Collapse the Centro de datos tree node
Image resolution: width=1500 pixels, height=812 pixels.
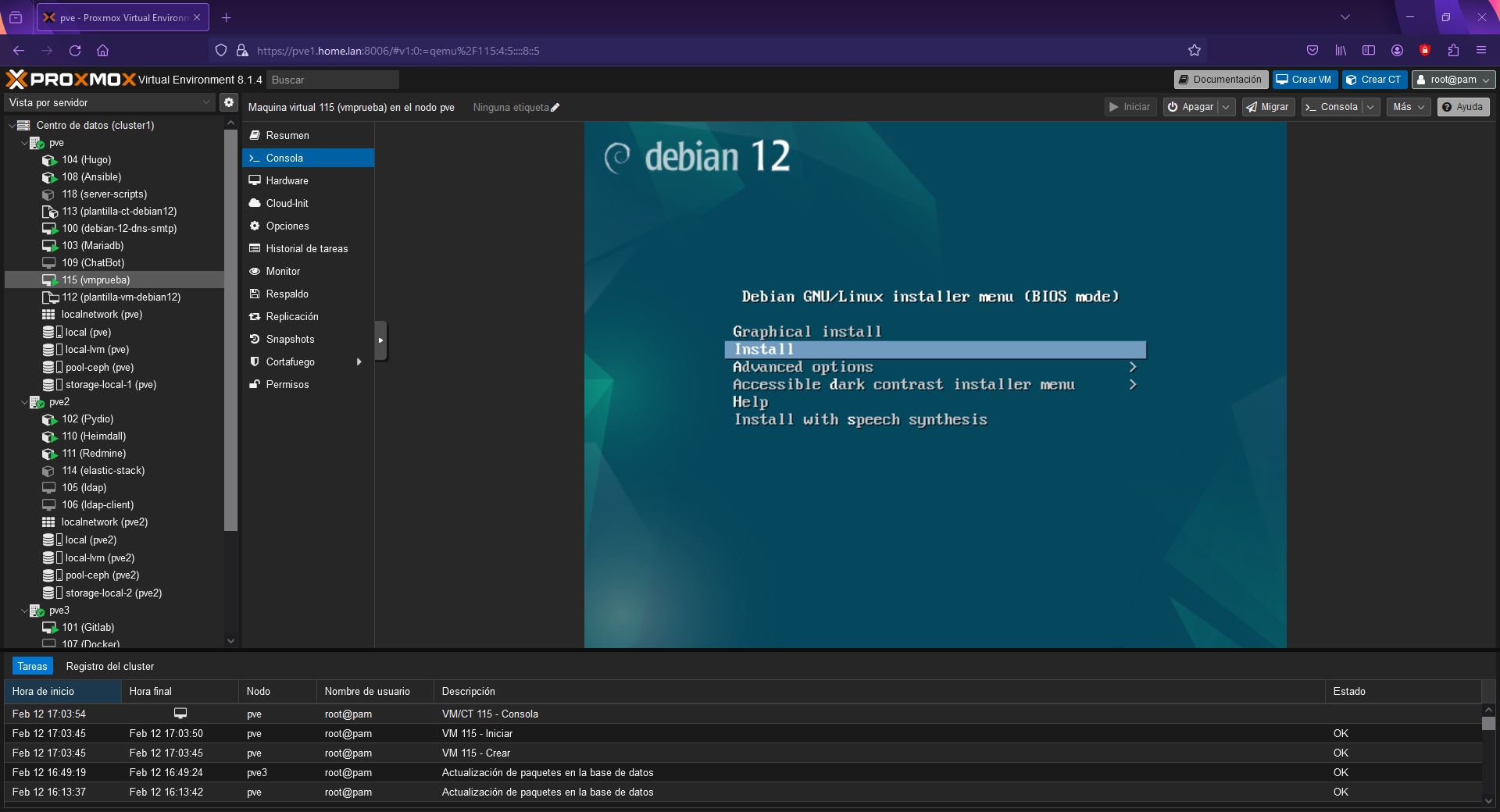tap(11, 125)
